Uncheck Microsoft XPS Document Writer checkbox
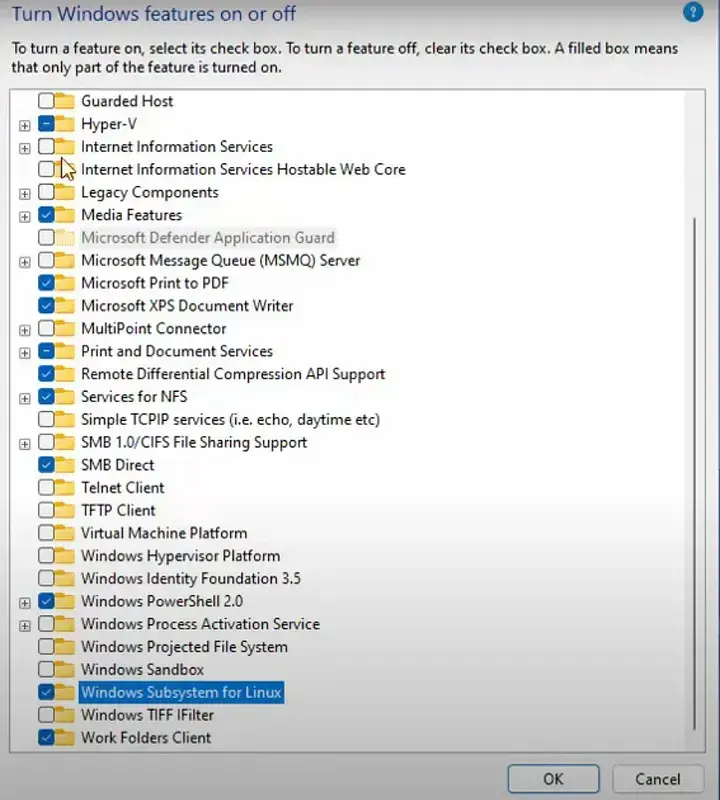720x800 pixels. click(46, 306)
